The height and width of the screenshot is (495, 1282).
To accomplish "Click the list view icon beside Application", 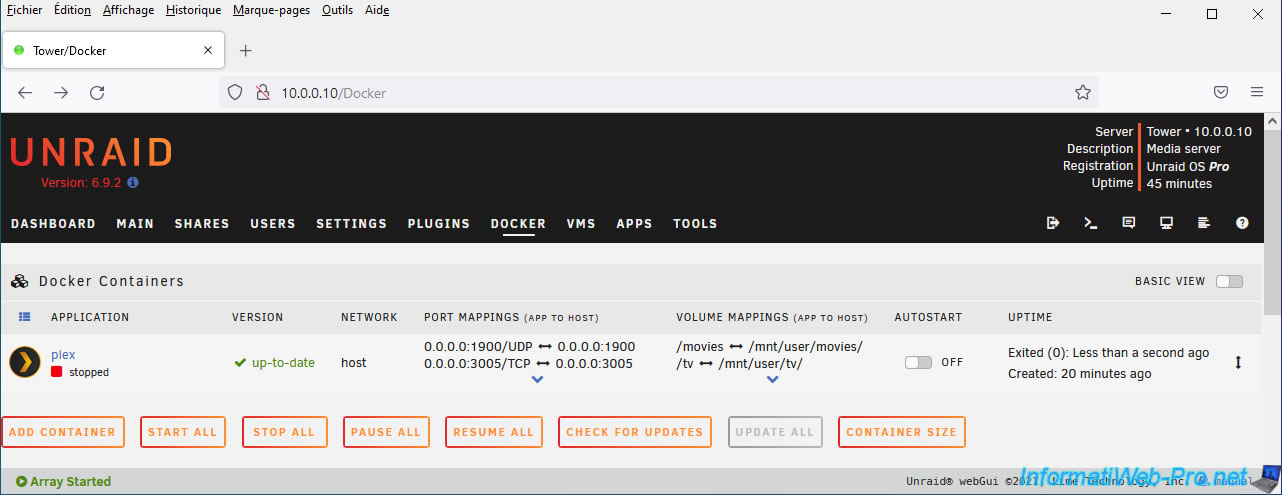I will pyautogui.click(x=25, y=317).
